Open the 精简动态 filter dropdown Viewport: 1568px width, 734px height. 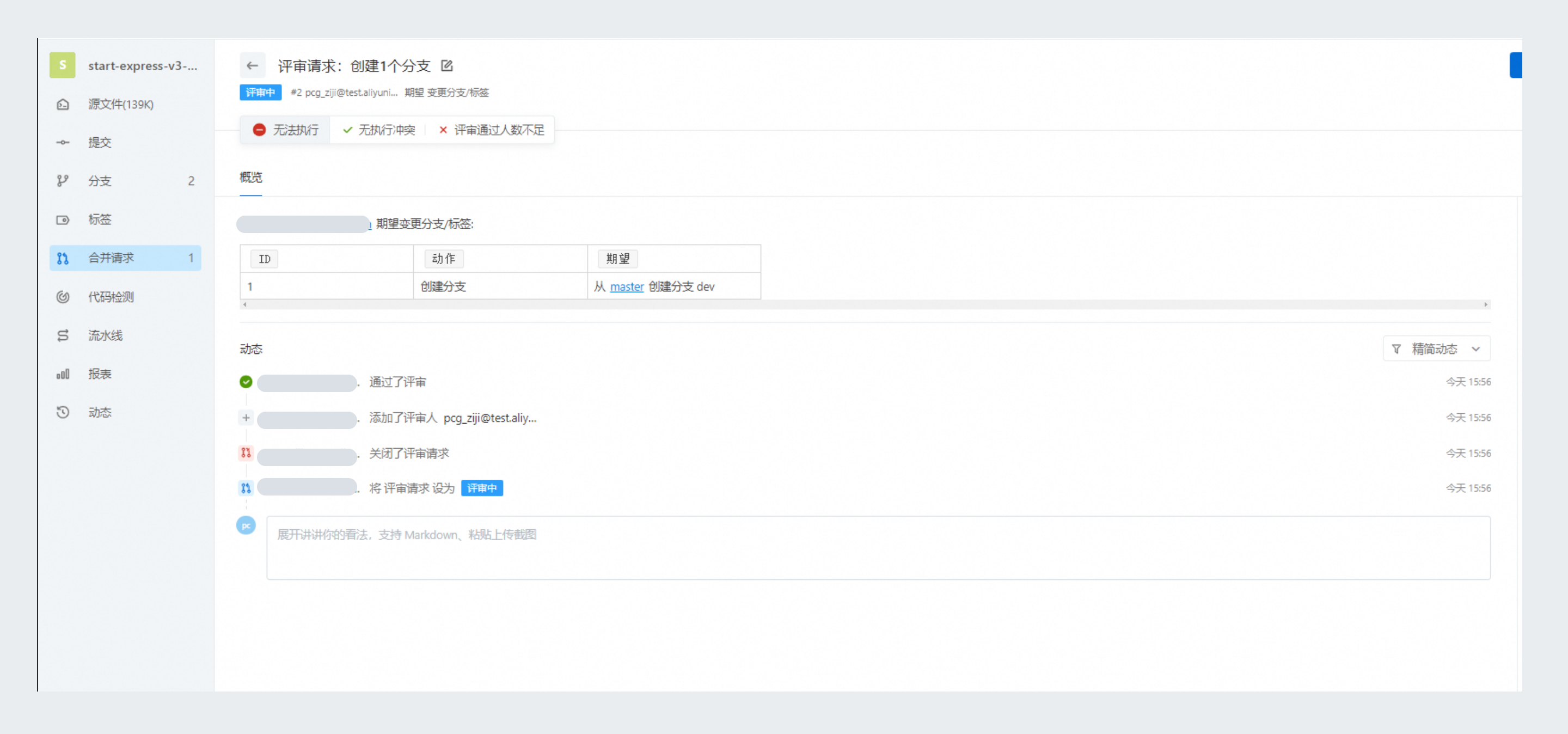1437,348
